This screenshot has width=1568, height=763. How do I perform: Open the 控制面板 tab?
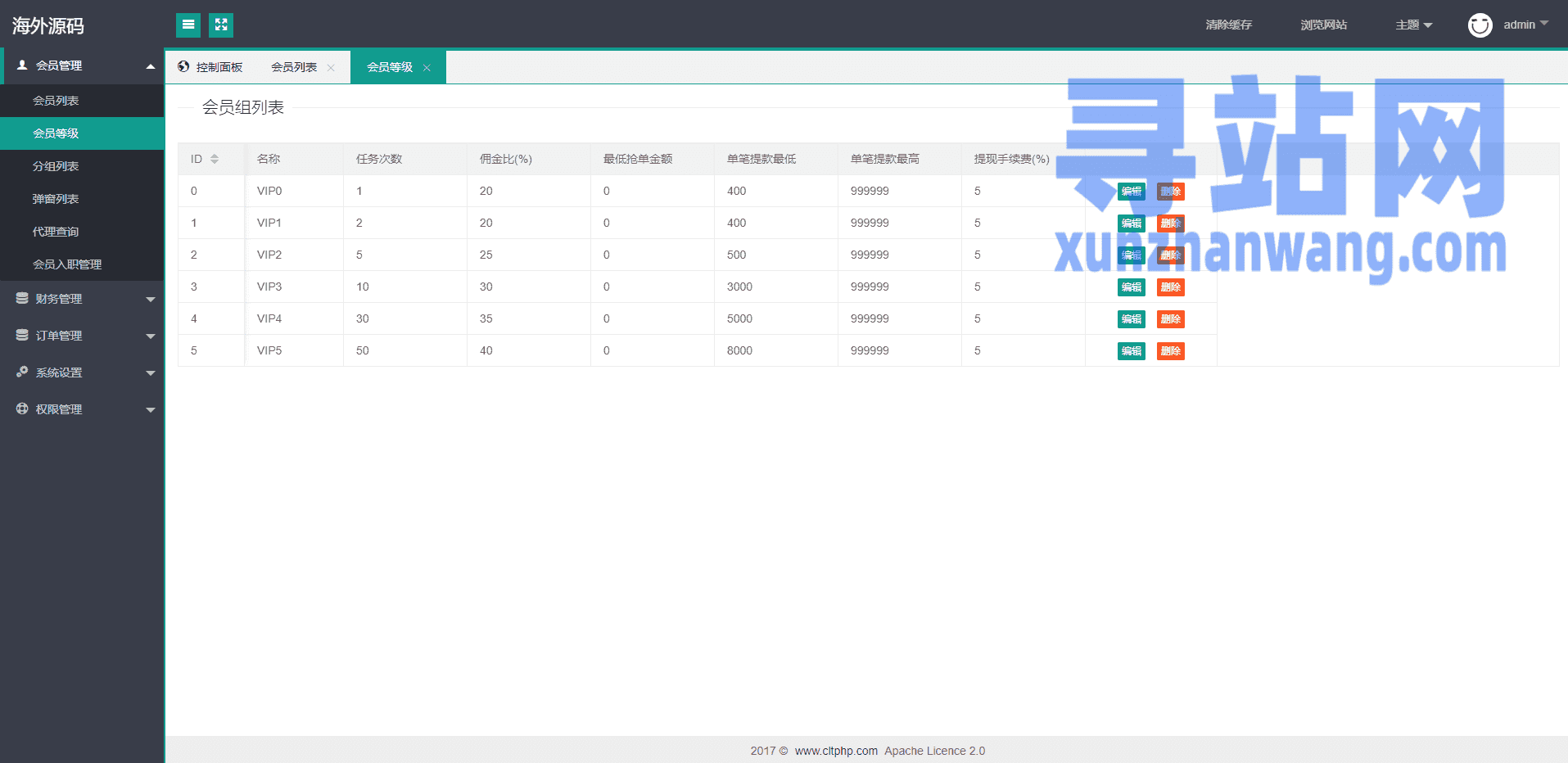pos(211,67)
